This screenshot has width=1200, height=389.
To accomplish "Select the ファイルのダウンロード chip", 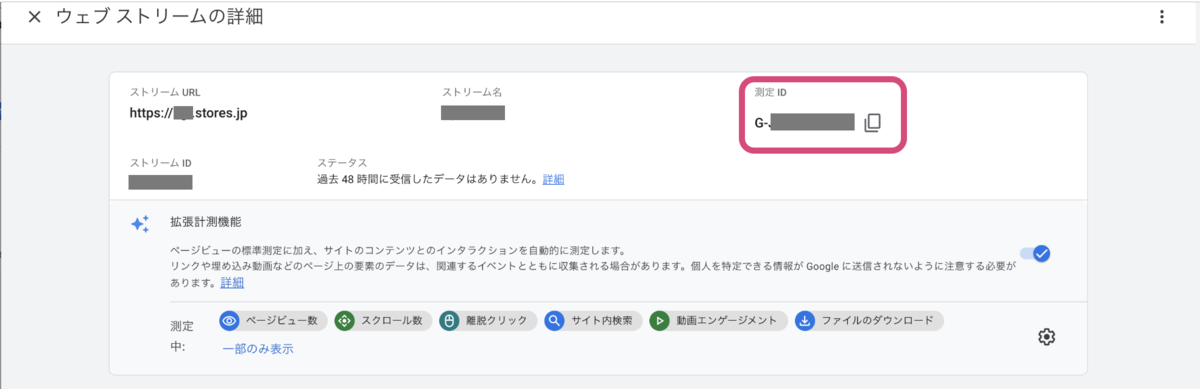I will coord(869,321).
